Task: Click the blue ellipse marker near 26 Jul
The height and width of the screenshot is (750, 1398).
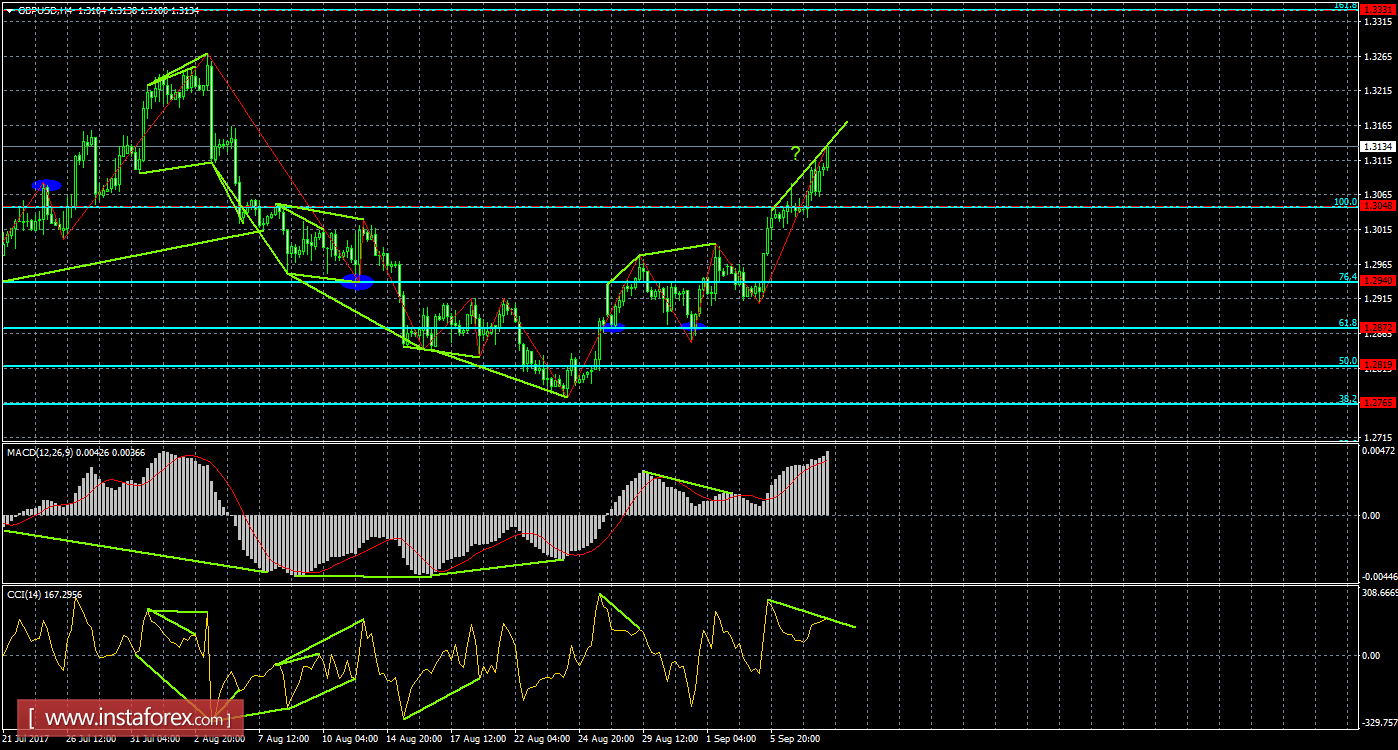Action: 47,184
